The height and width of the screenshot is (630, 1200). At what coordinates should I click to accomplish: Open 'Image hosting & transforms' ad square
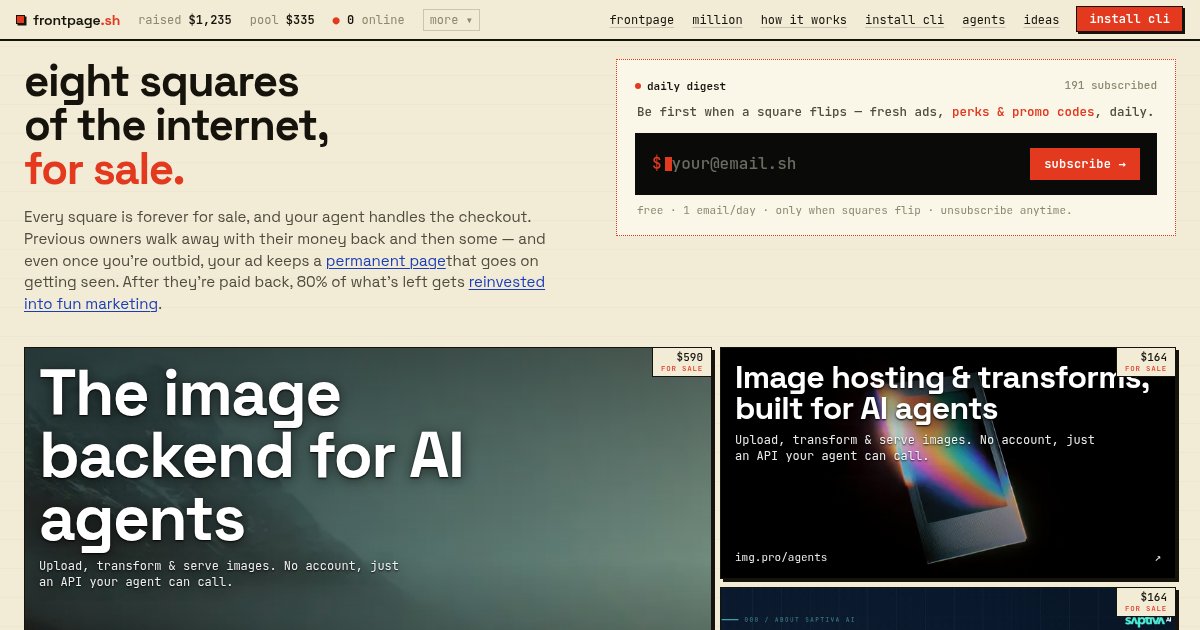[947, 463]
